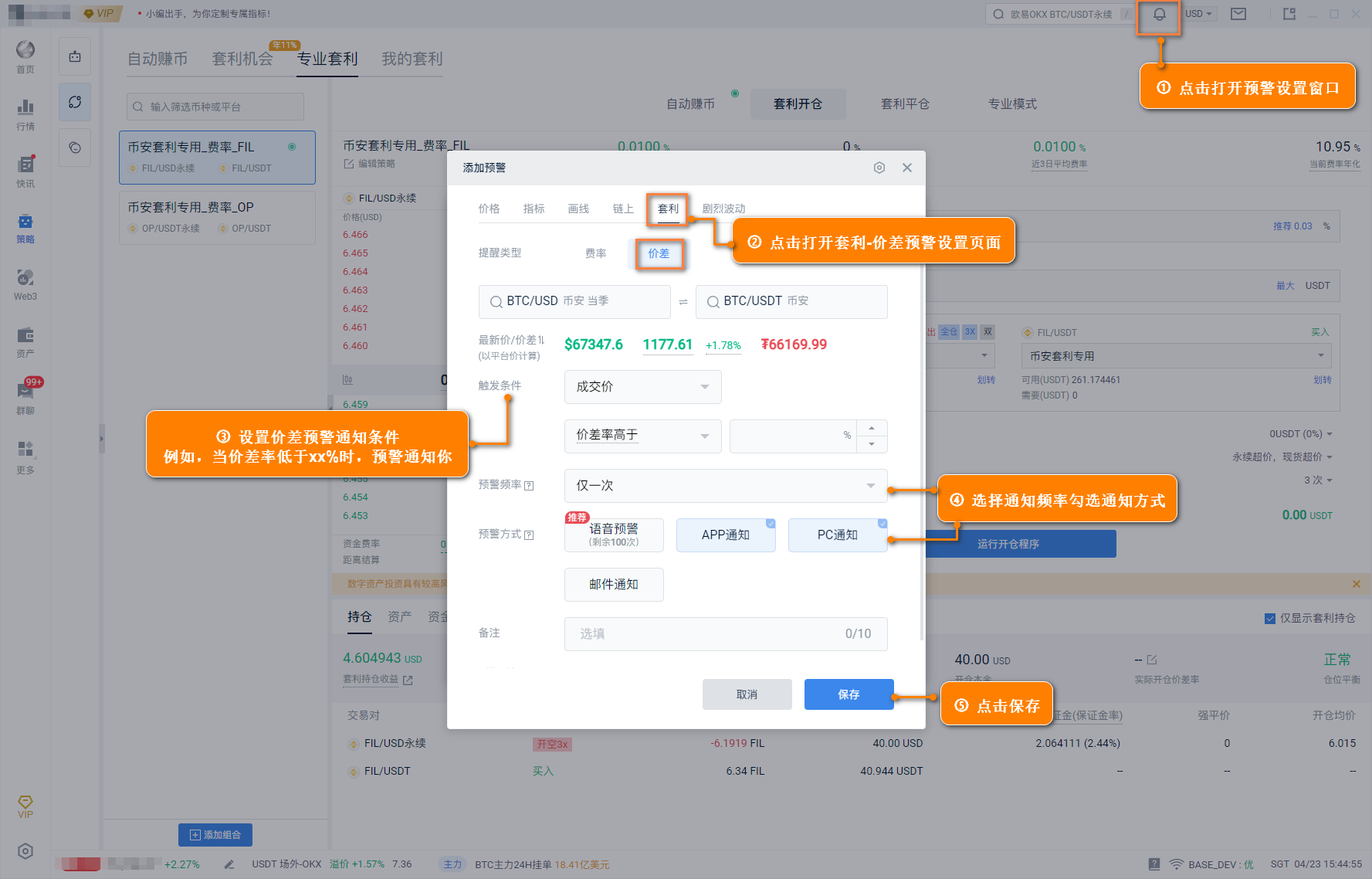Open the 我的套利 tab
1372x879 pixels.
pyautogui.click(x=412, y=59)
